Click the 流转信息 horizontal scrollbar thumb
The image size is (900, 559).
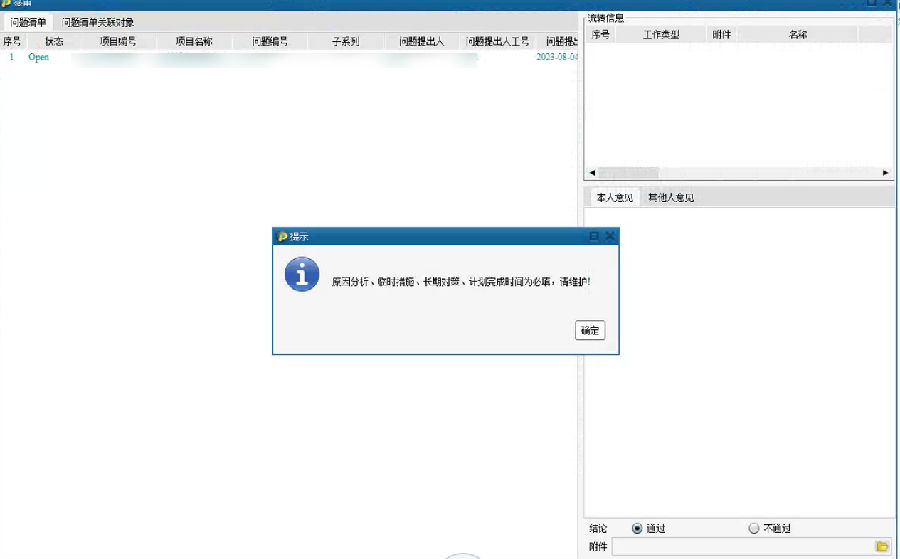click(629, 173)
